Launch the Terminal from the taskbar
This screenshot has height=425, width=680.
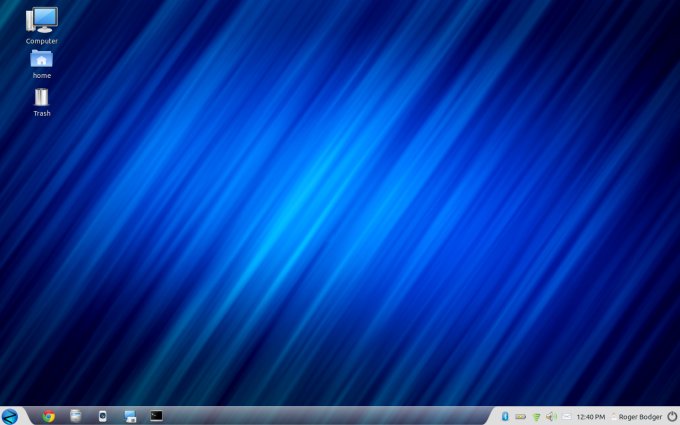(x=157, y=416)
